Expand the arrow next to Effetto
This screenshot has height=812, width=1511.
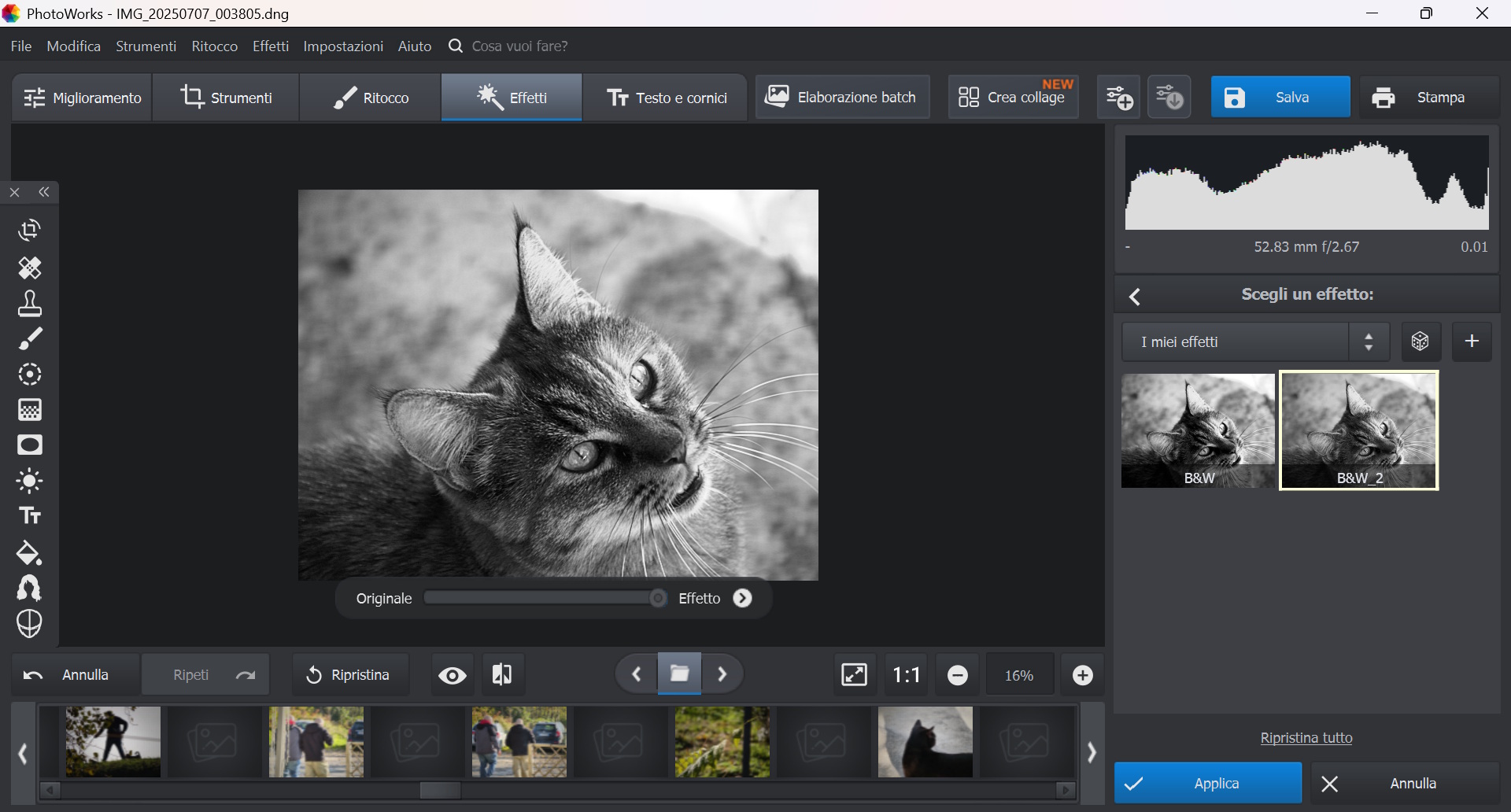[742, 599]
